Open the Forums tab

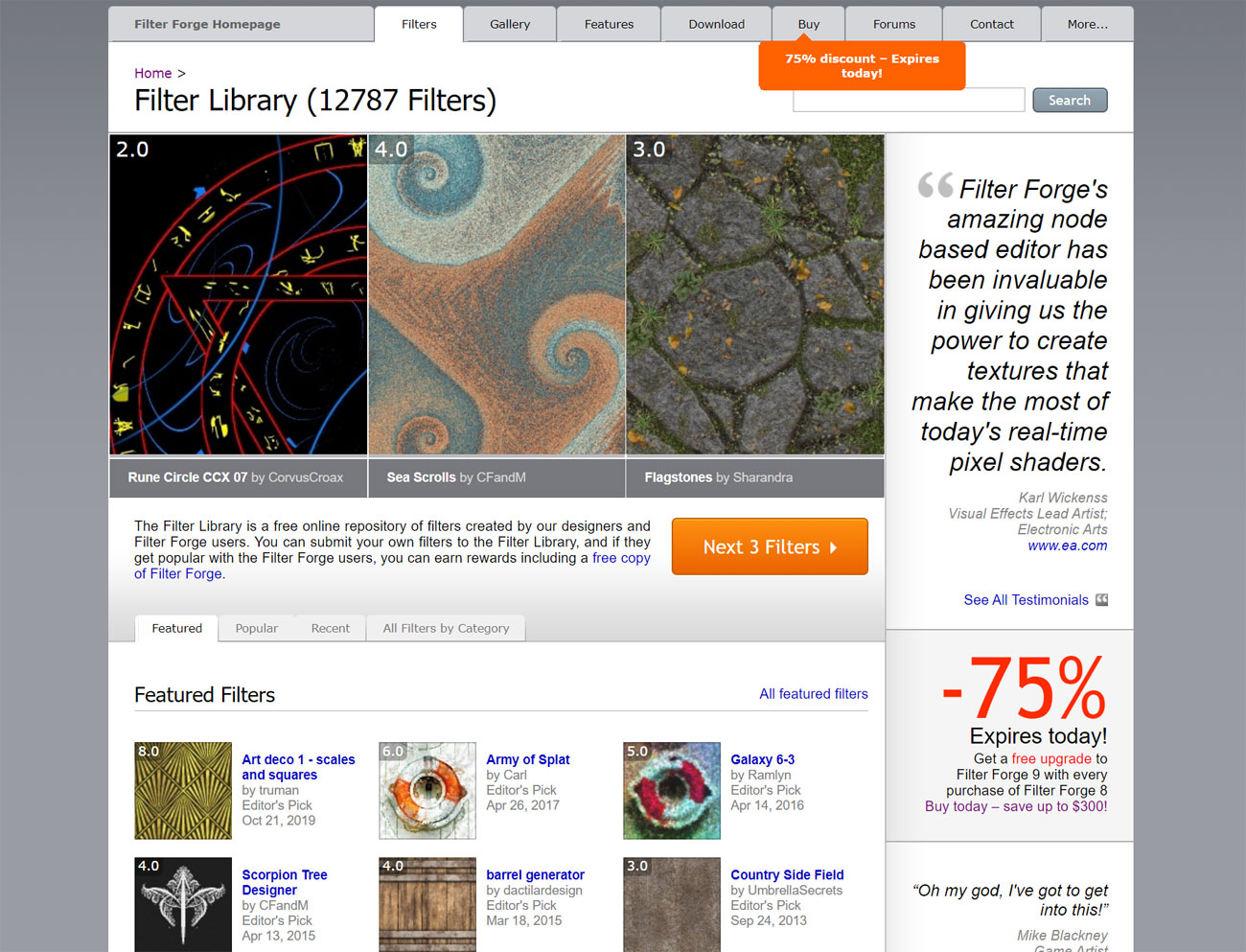(894, 24)
